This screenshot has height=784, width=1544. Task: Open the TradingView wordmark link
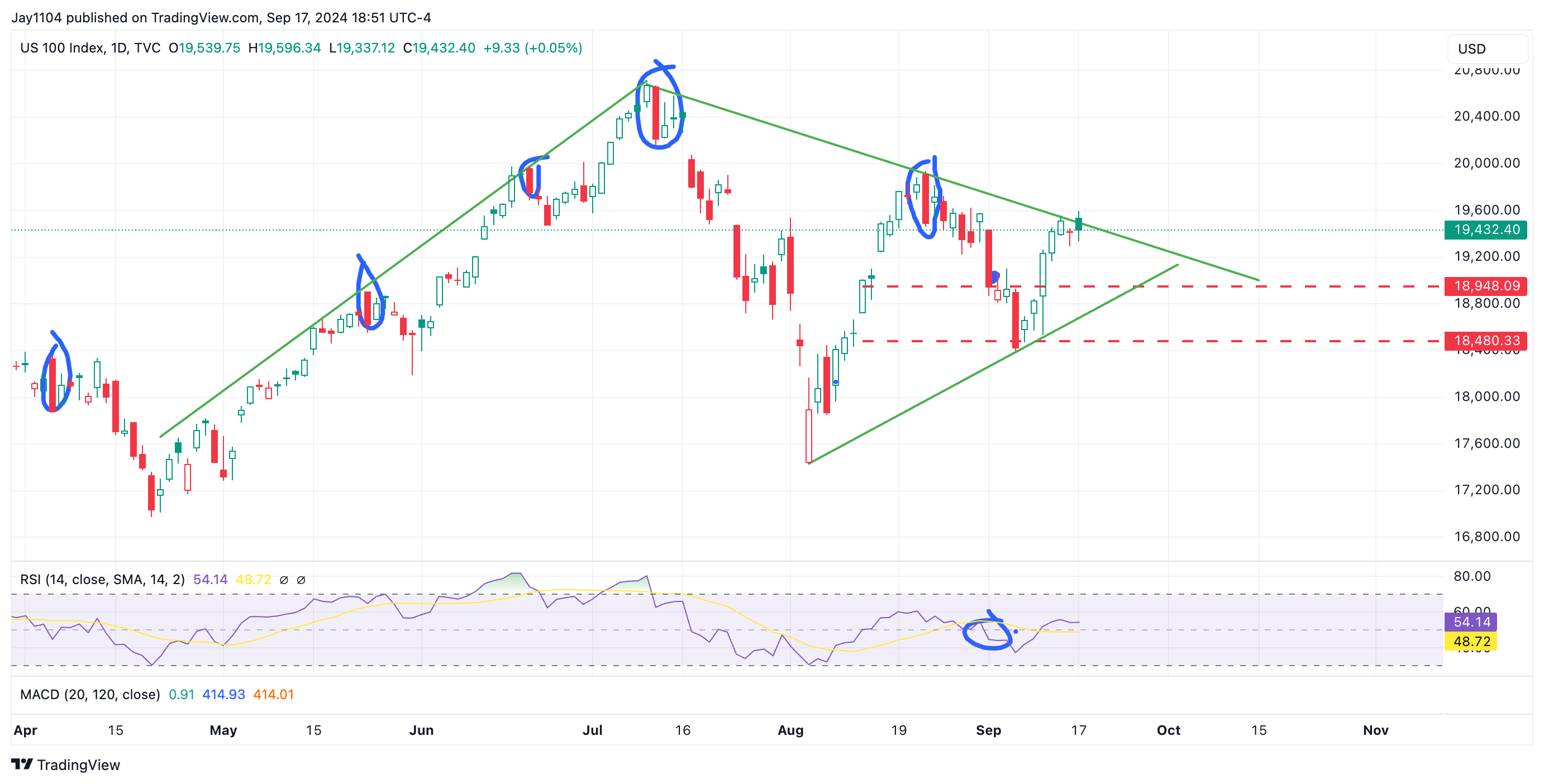pyautogui.click(x=79, y=765)
